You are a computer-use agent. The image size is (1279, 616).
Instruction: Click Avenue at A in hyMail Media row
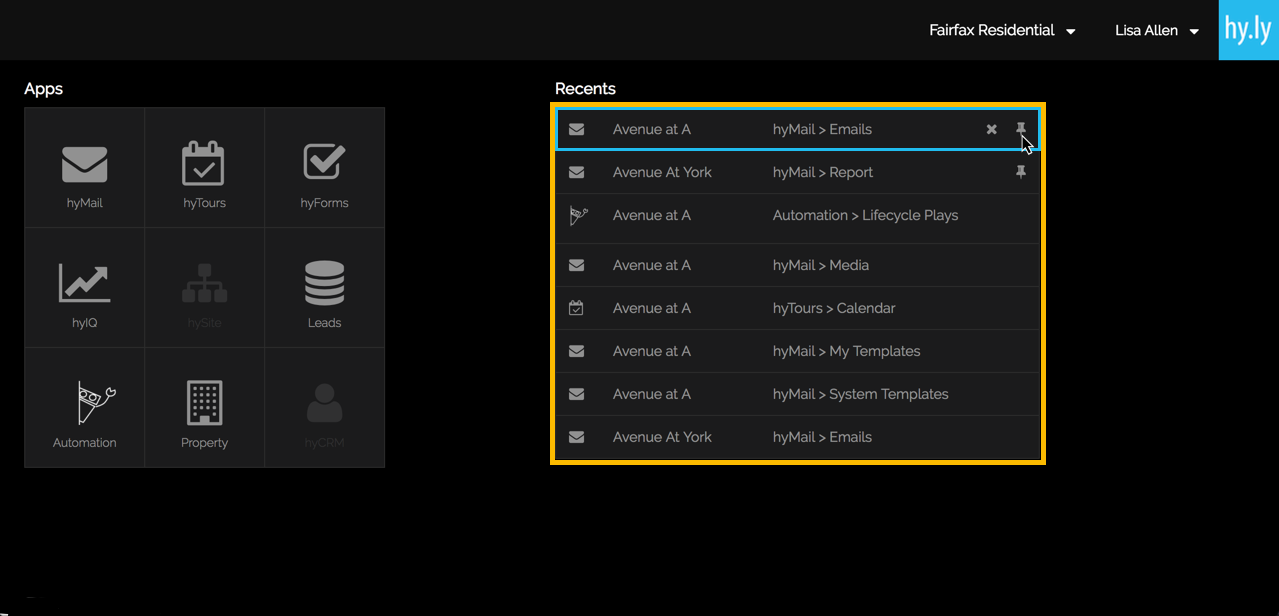pos(652,265)
